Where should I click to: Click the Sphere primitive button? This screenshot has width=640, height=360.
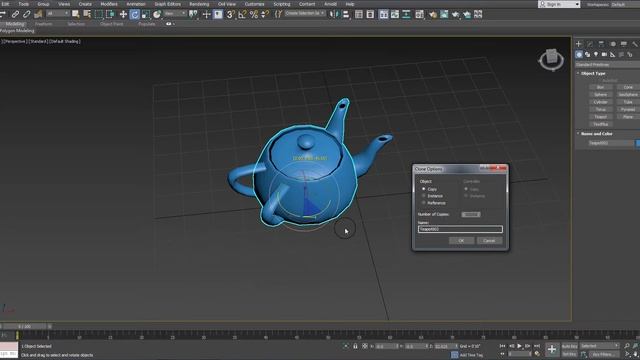600,95
